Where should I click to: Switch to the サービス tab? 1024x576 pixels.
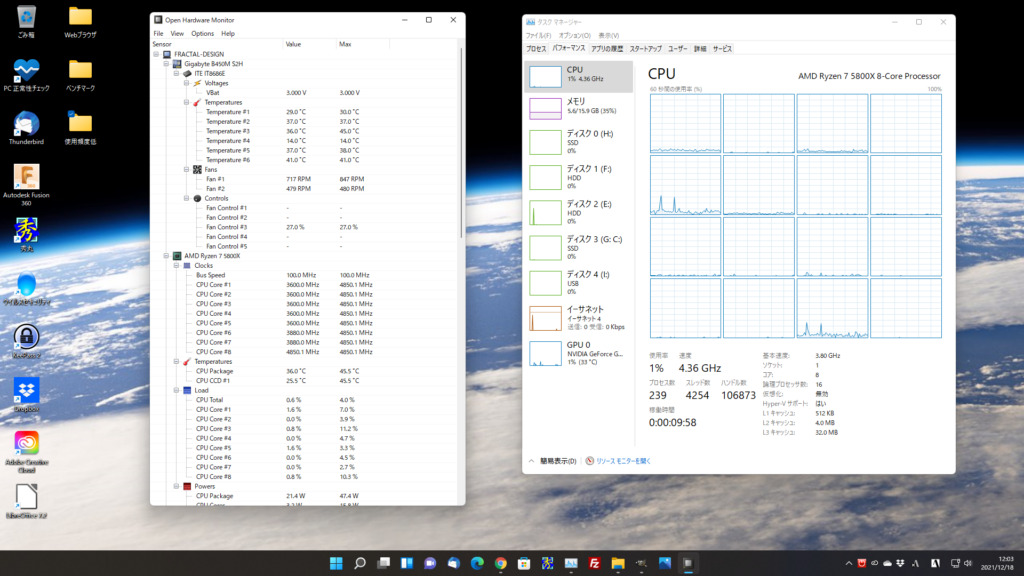(x=722, y=48)
